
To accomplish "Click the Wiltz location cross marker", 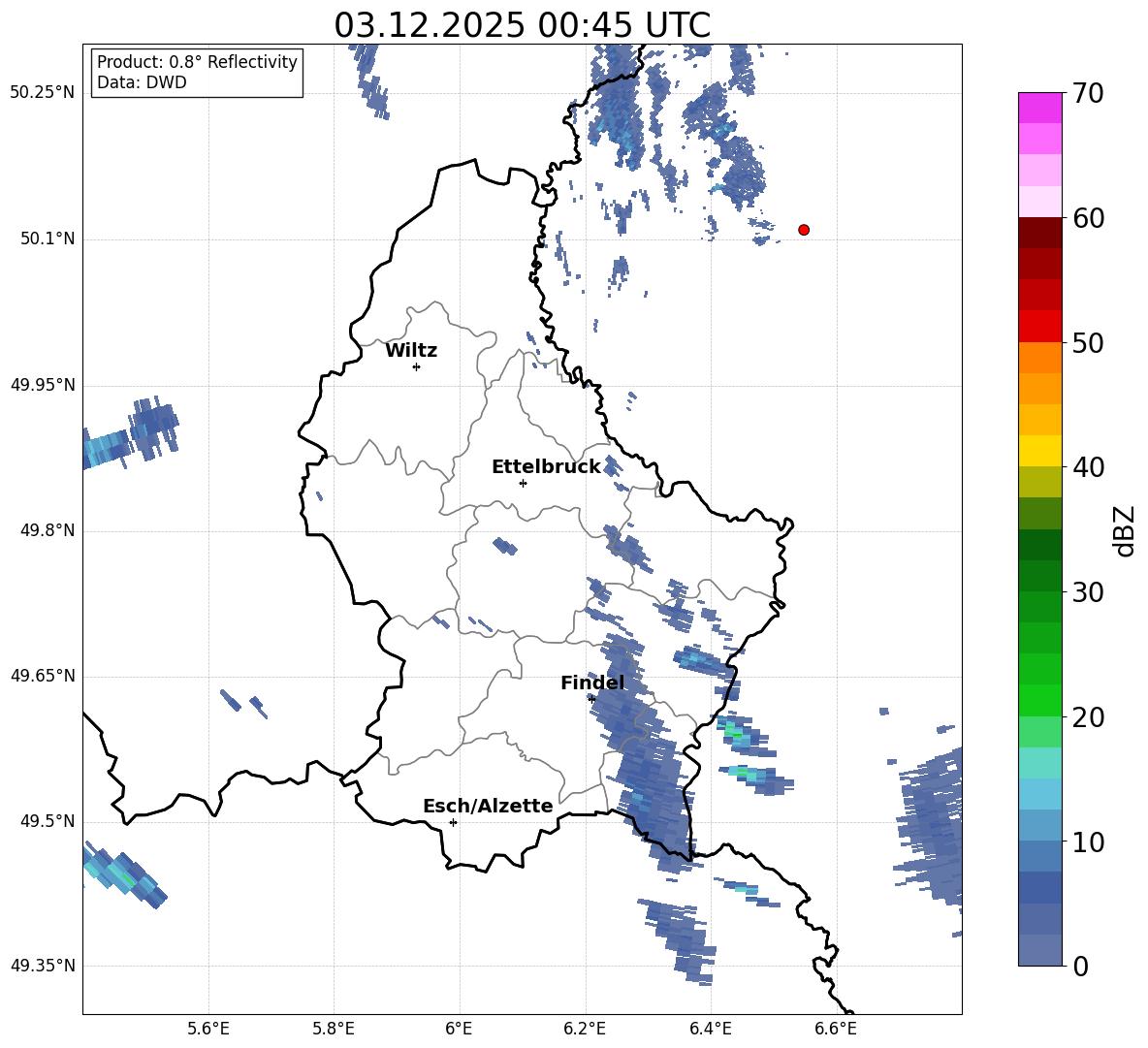I will click(417, 366).
